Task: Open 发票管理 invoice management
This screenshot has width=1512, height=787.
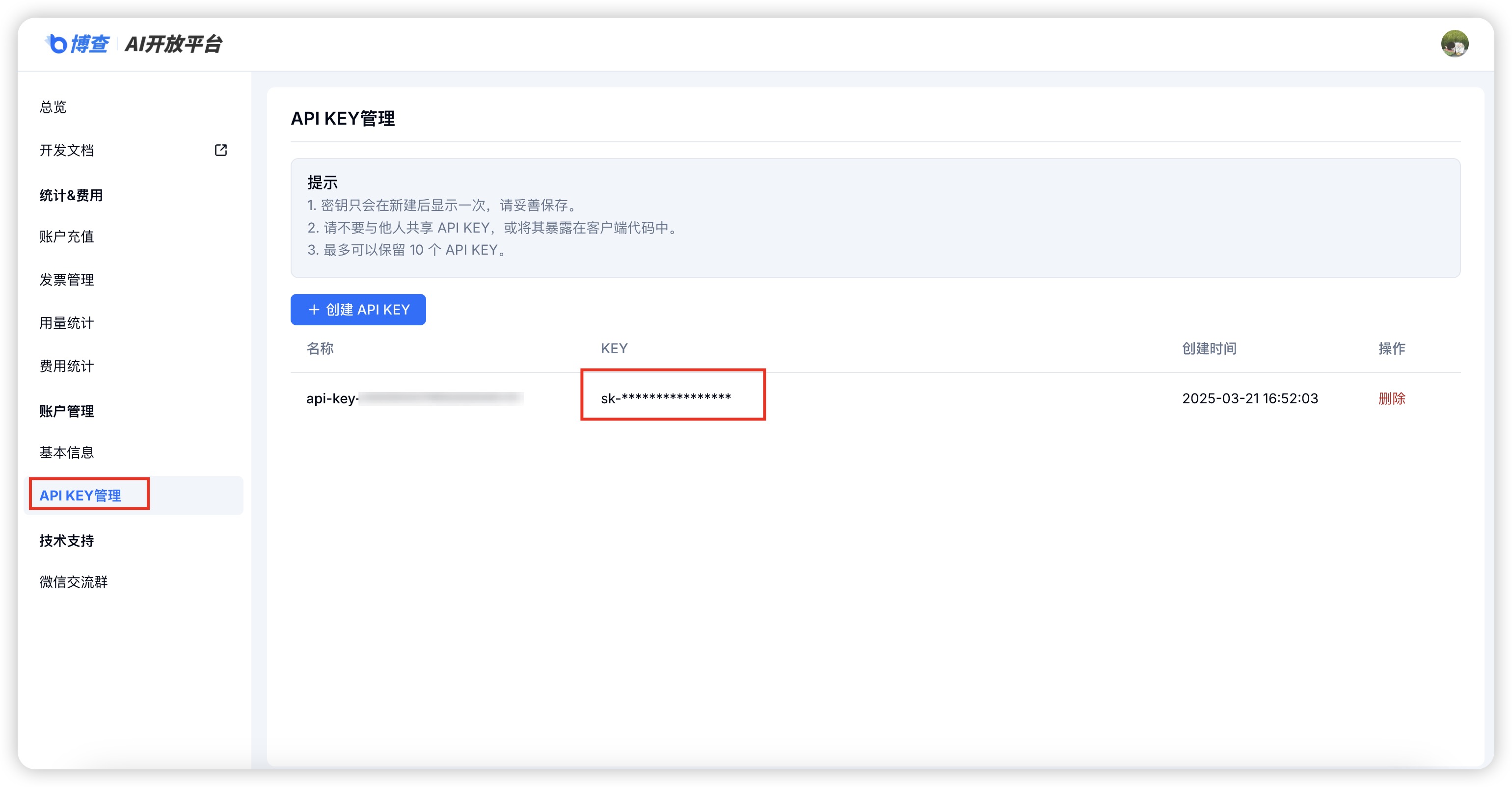Action: (67, 280)
